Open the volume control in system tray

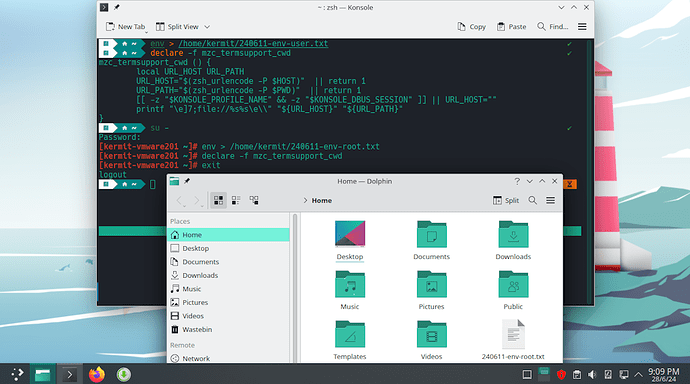592,375
